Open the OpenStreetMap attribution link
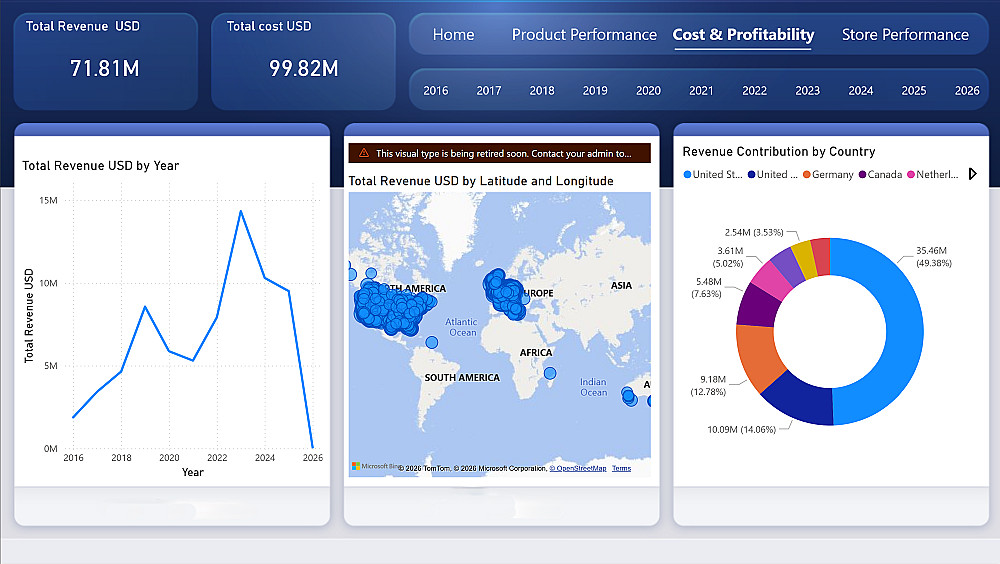The width and height of the screenshot is (1000, 564). click(580, 468)
